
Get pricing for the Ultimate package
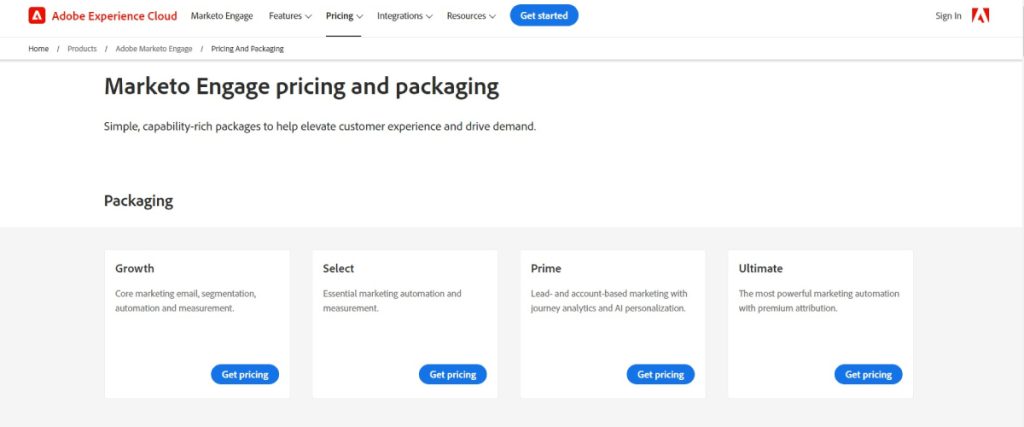click(x=868, y=374)
